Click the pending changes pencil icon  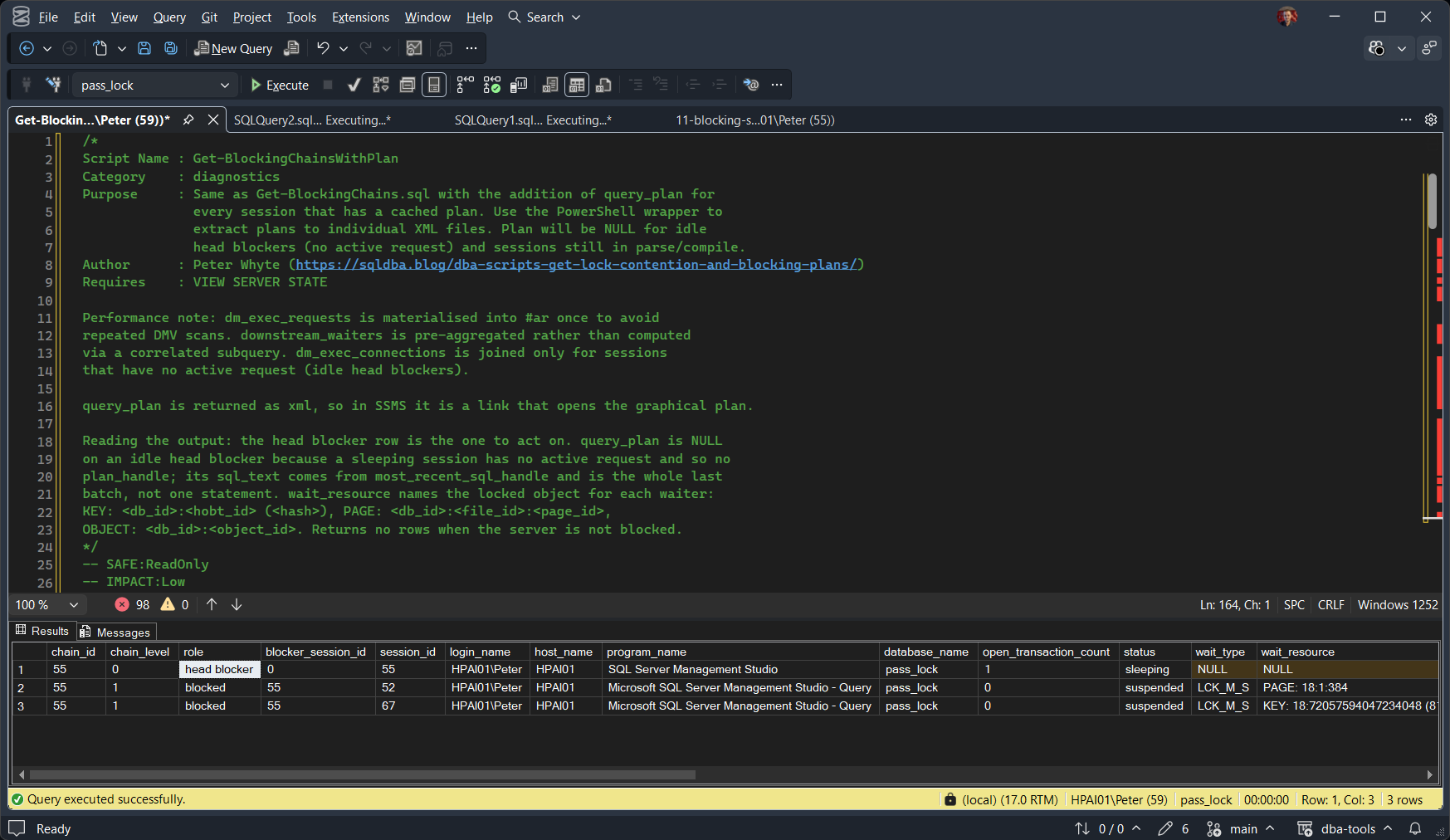[1165, 828]
